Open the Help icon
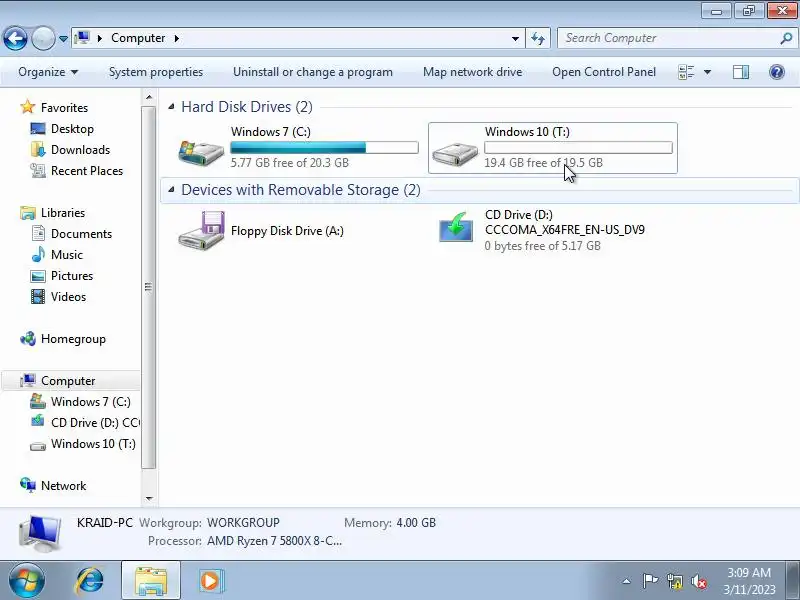Viewport: 800px width, 600px height. point(777,72)
